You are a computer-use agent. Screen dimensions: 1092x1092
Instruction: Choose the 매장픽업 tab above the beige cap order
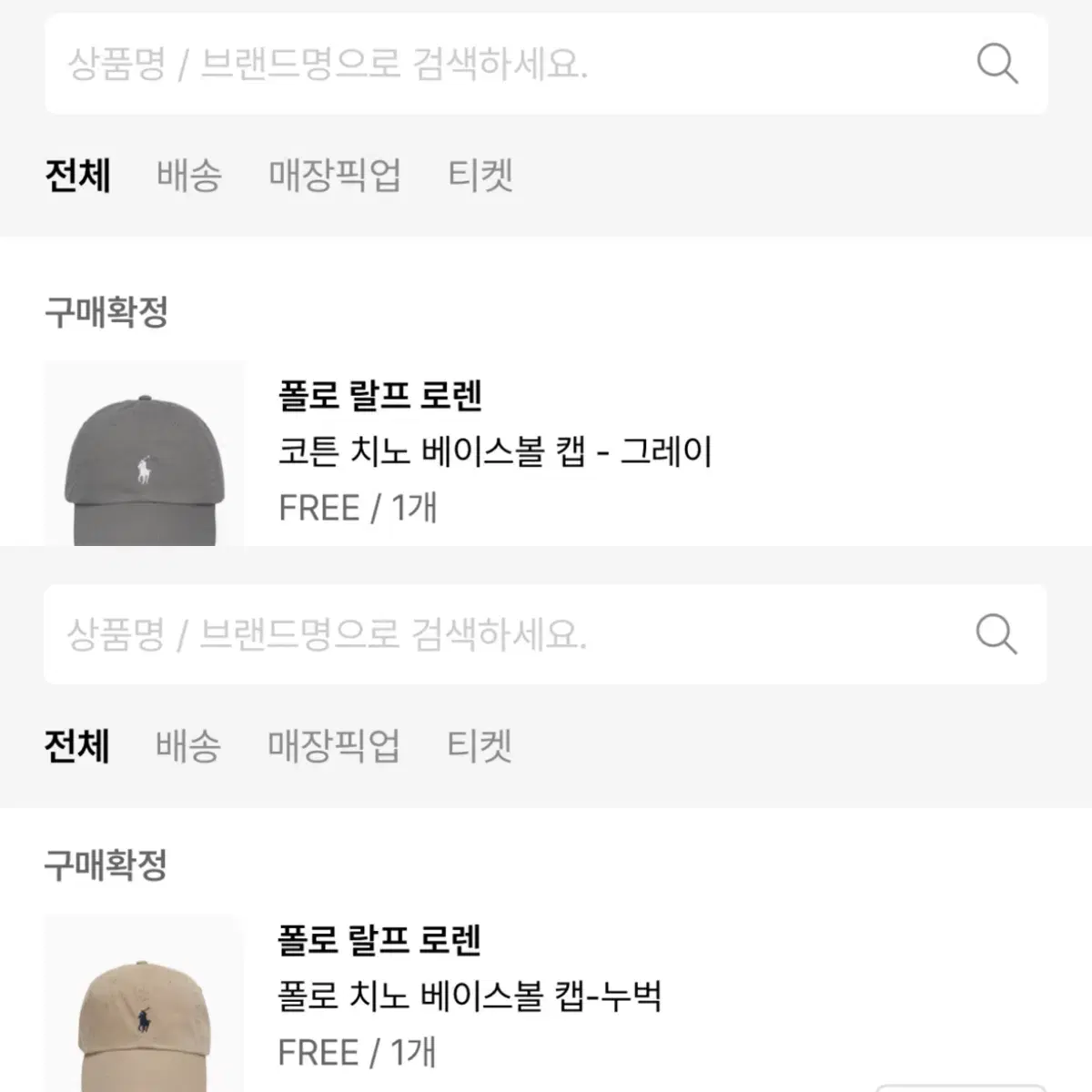(334, 745)
